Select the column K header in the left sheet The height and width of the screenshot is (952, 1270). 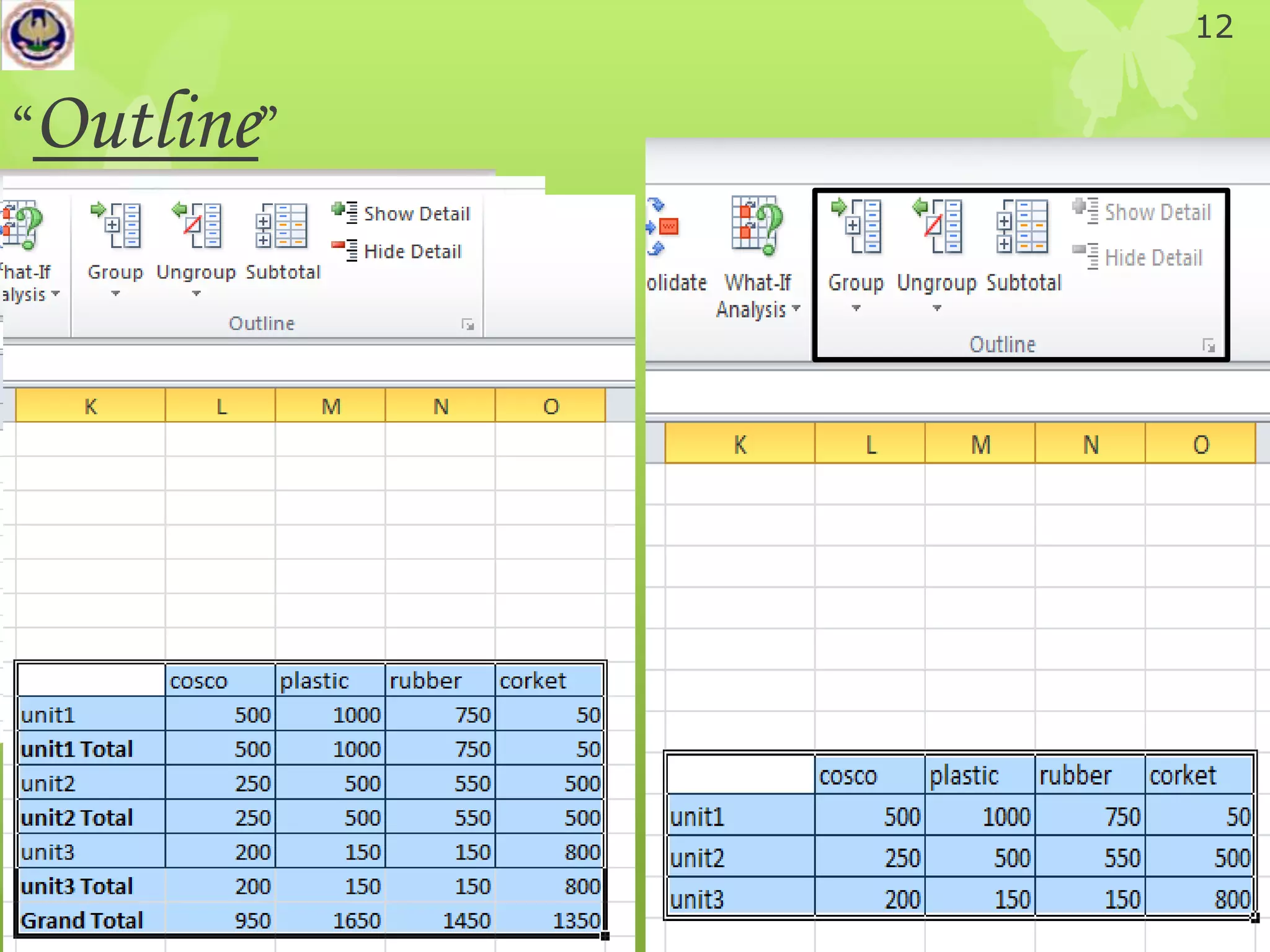(x=91, y=407)
